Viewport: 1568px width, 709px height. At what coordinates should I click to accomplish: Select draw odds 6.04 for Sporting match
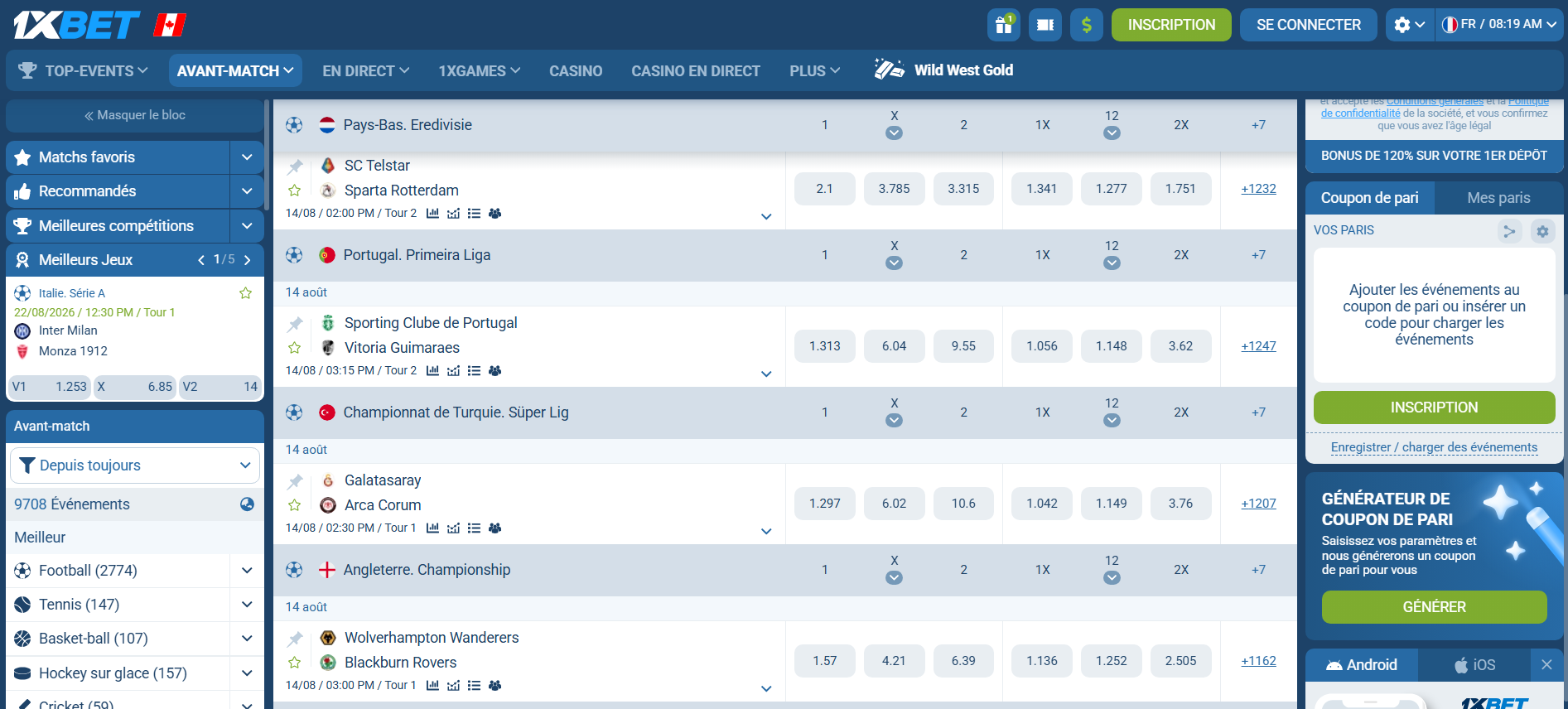pyautogui.click(x=895, y=346)
